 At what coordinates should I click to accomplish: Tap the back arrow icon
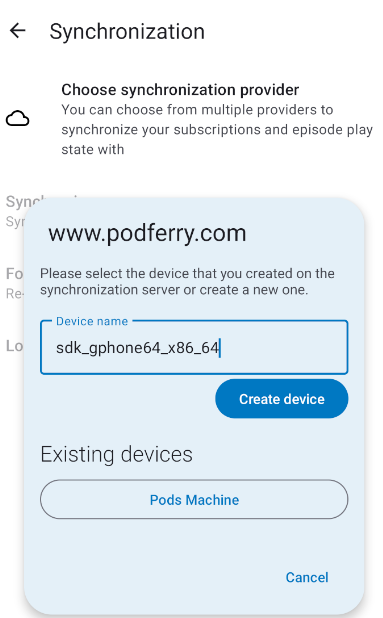(18, 30)
